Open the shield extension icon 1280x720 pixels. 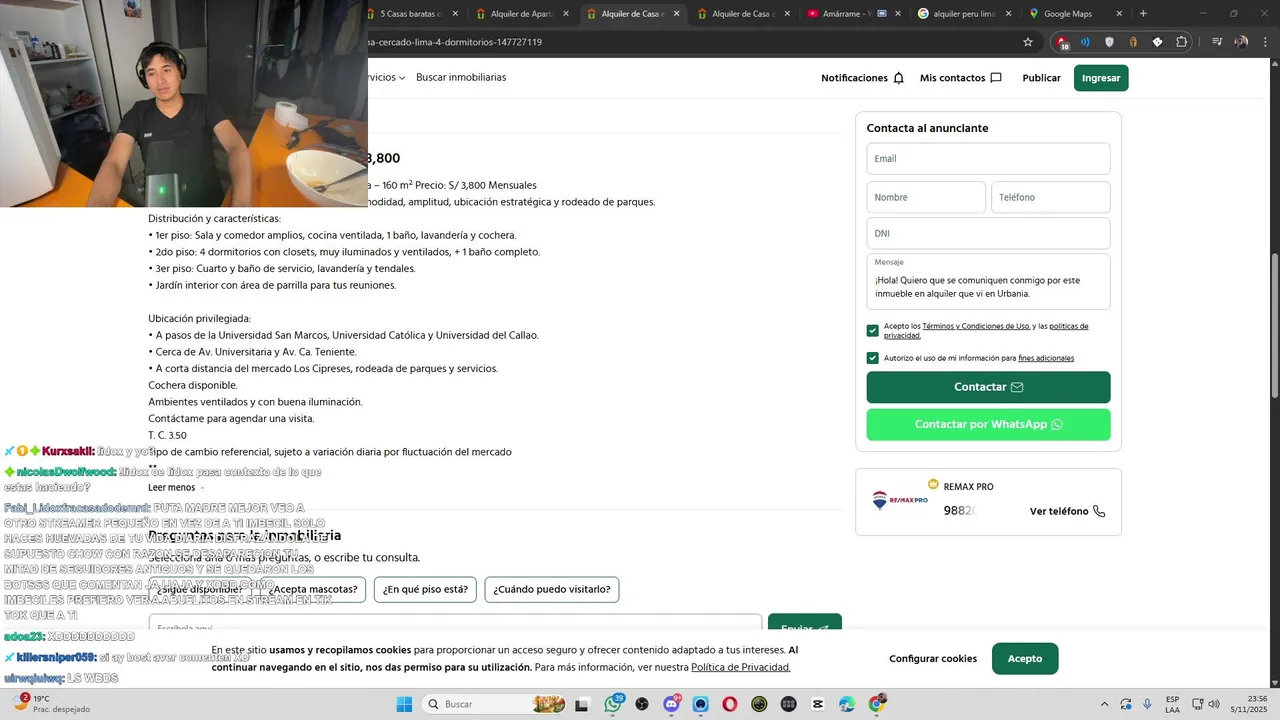pos(1109,42)
